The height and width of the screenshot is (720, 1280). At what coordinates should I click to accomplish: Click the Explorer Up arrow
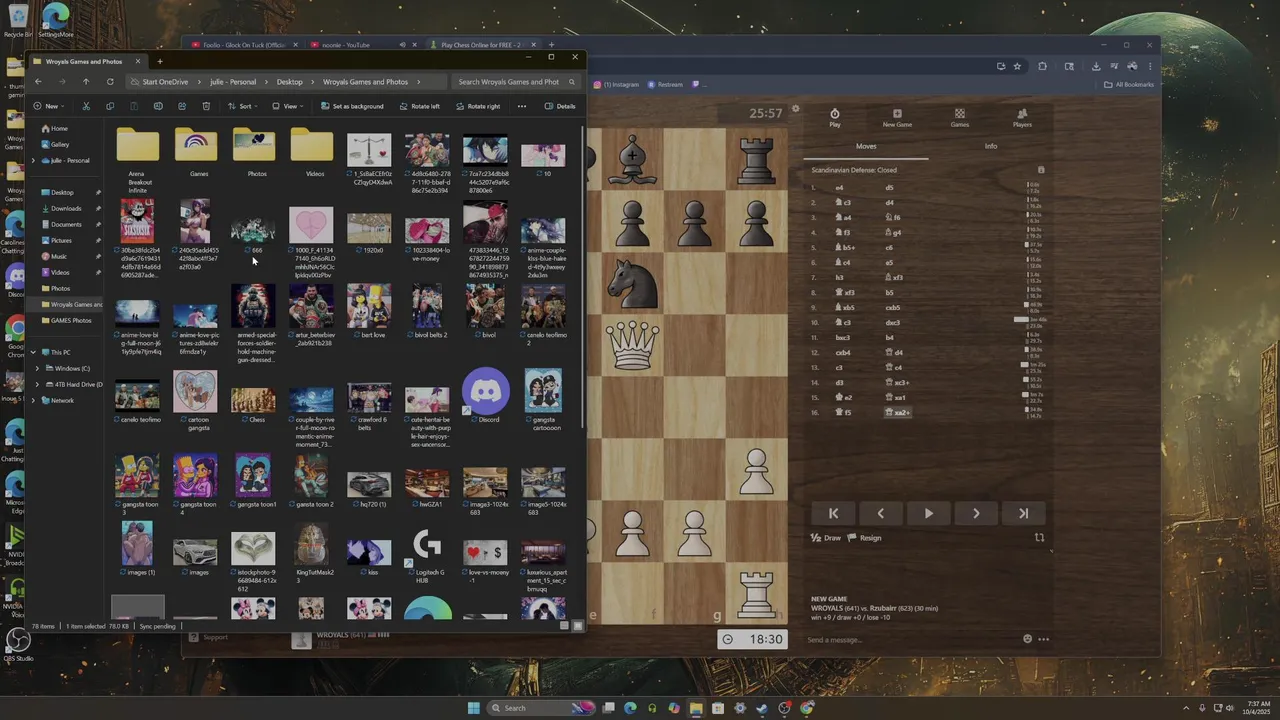[x=86, y=82]
